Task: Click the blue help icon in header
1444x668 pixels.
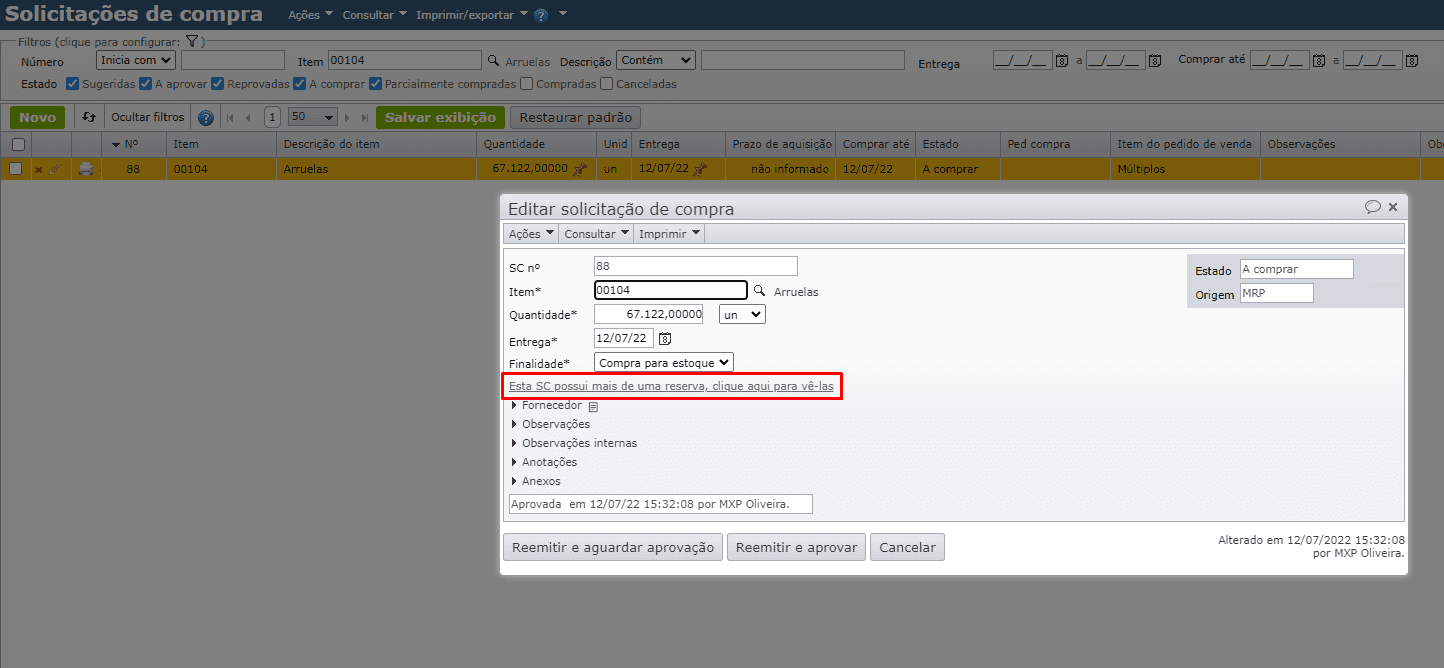Action: [541, 16]
